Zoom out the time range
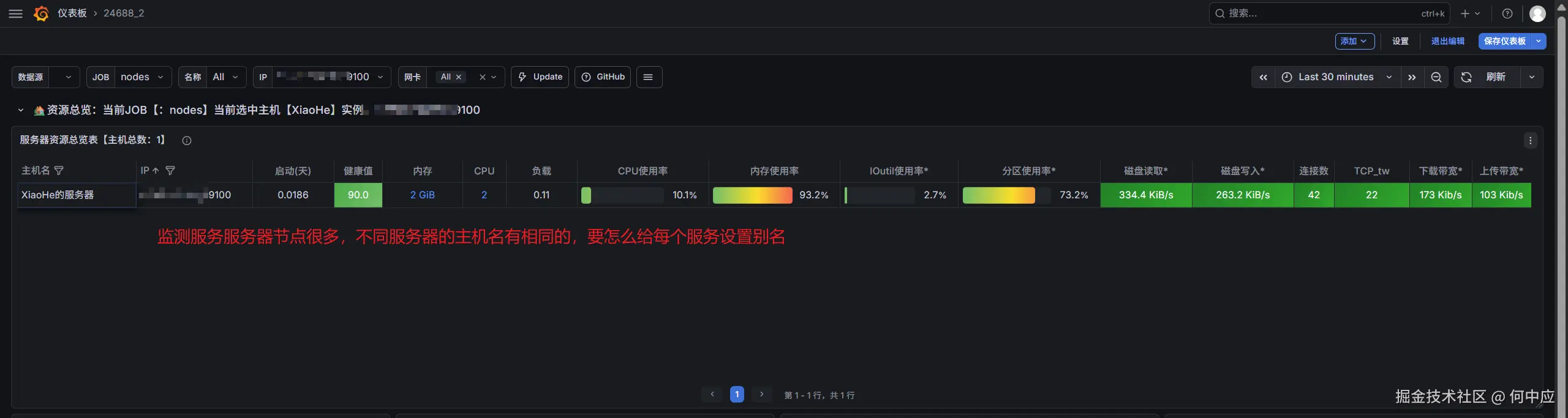Viewport: 1568px width, 418px height. pos(1436,77)
